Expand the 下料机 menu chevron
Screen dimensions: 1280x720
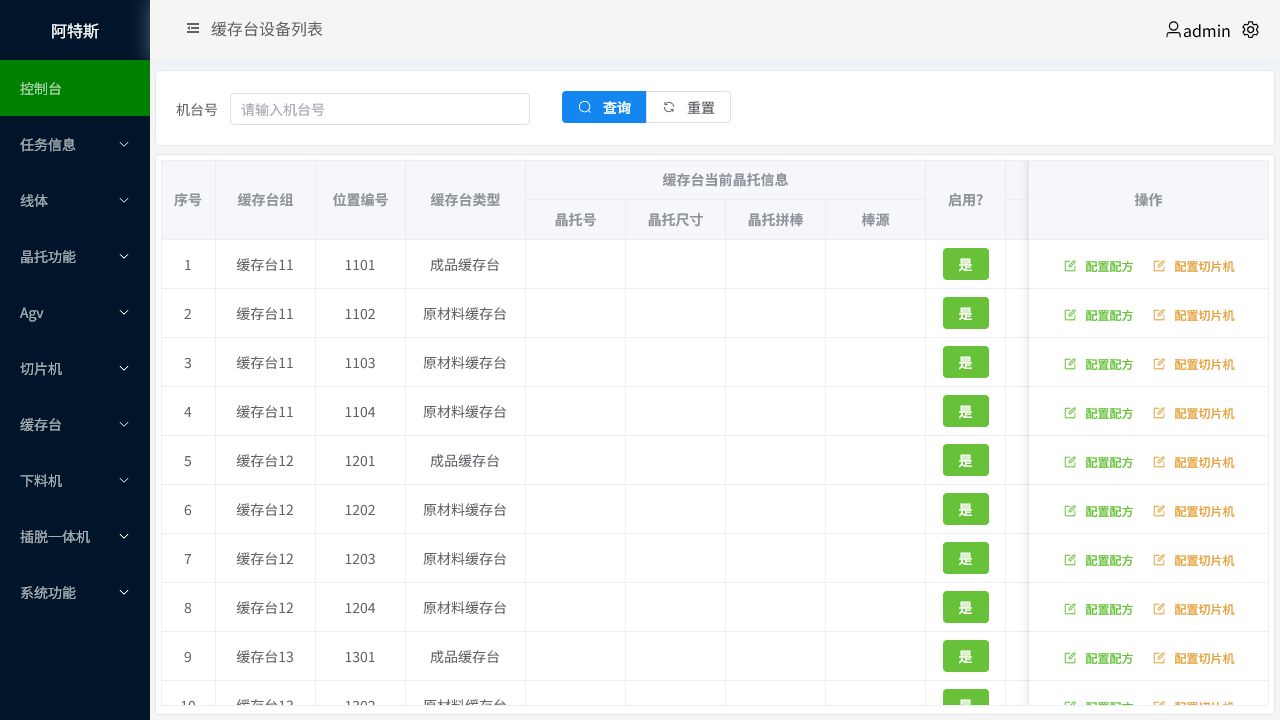124,480
